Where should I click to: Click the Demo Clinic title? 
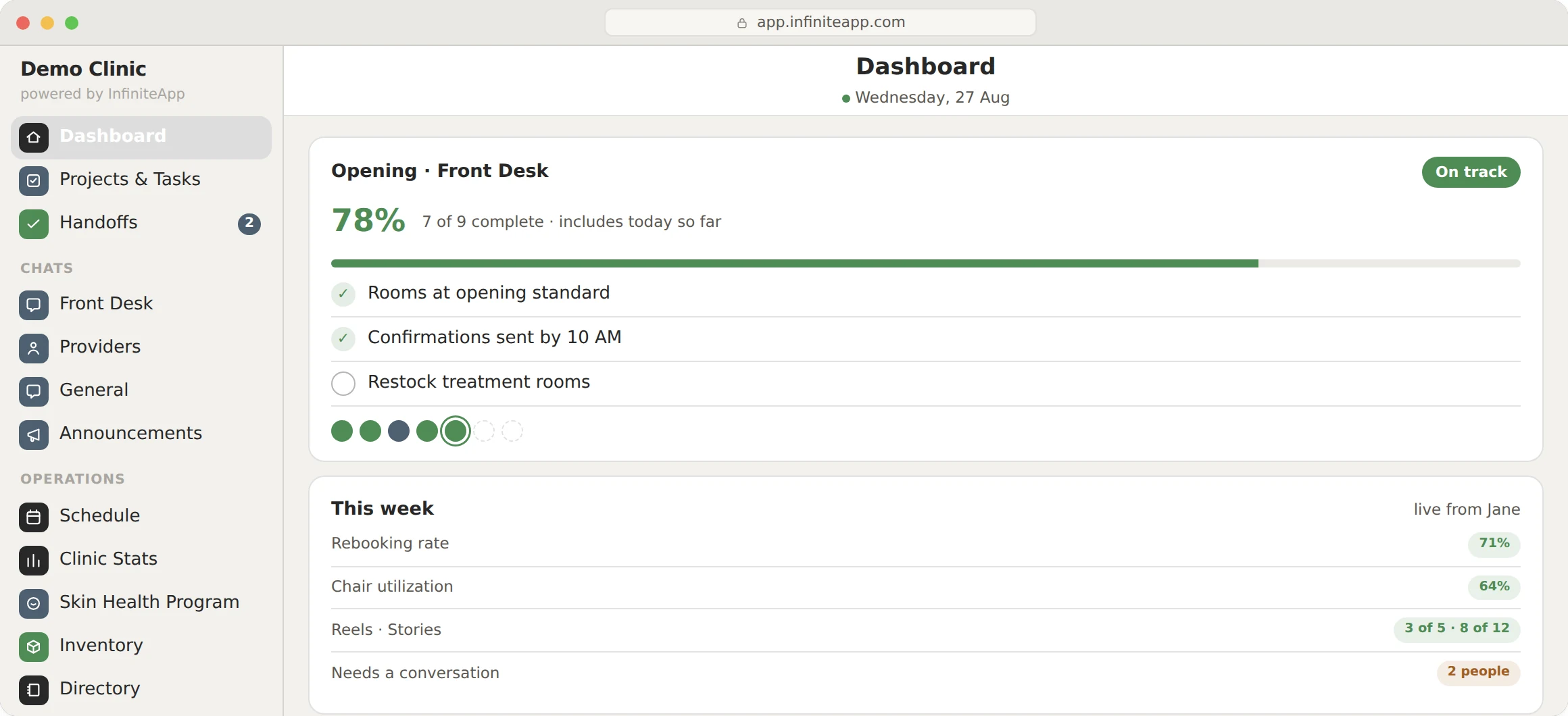pyautogui.click(x=84, y=69)
